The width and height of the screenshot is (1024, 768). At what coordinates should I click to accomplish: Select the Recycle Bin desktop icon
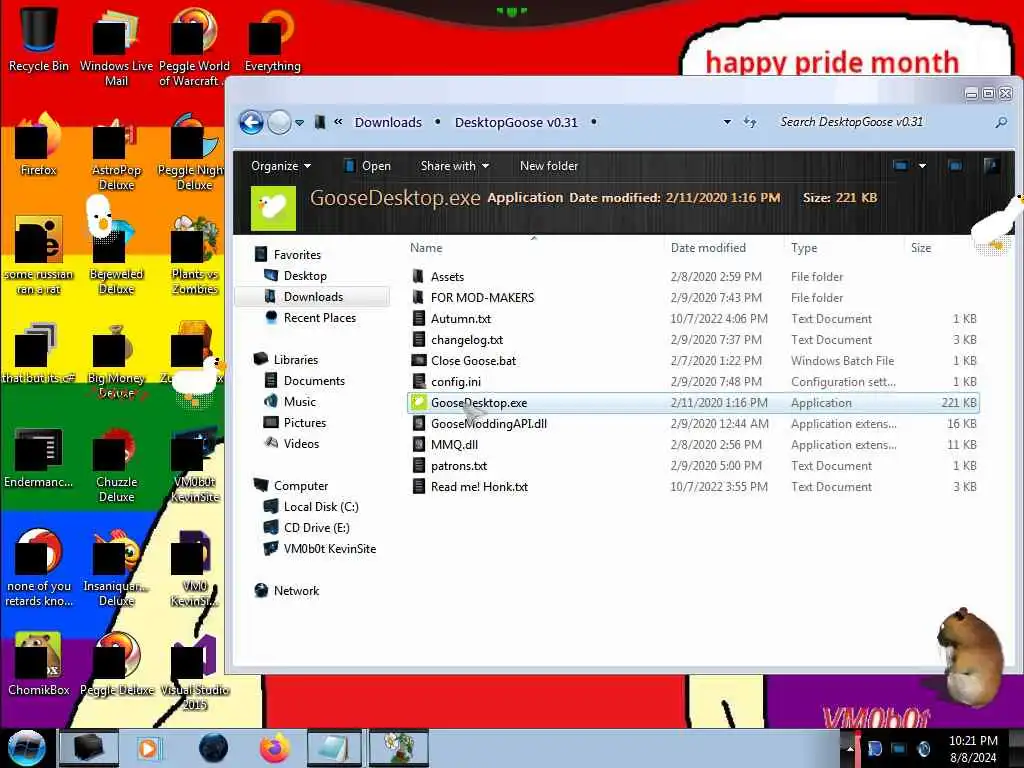pos(39,39)
